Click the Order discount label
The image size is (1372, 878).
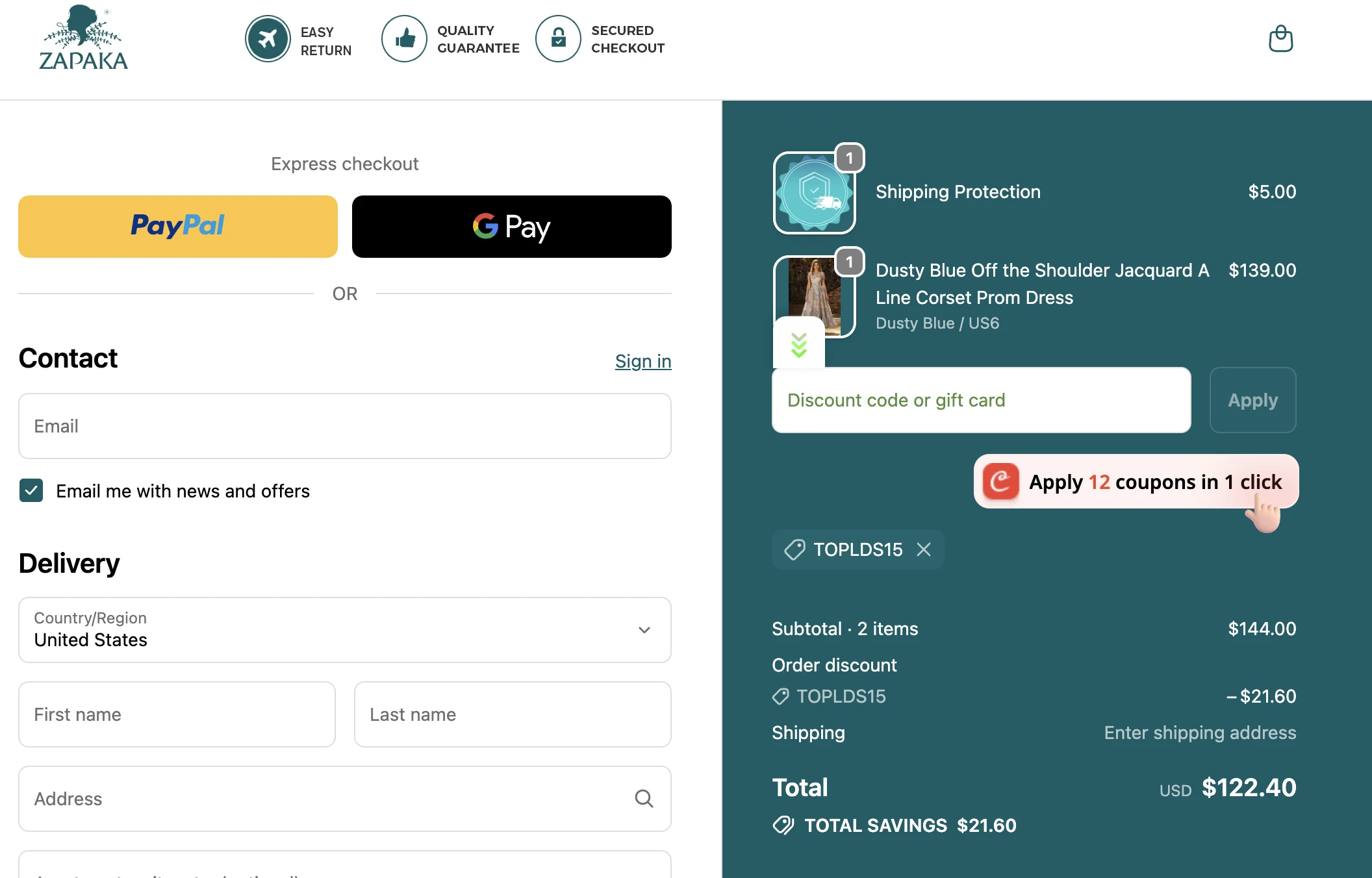[x=834, y=665]
